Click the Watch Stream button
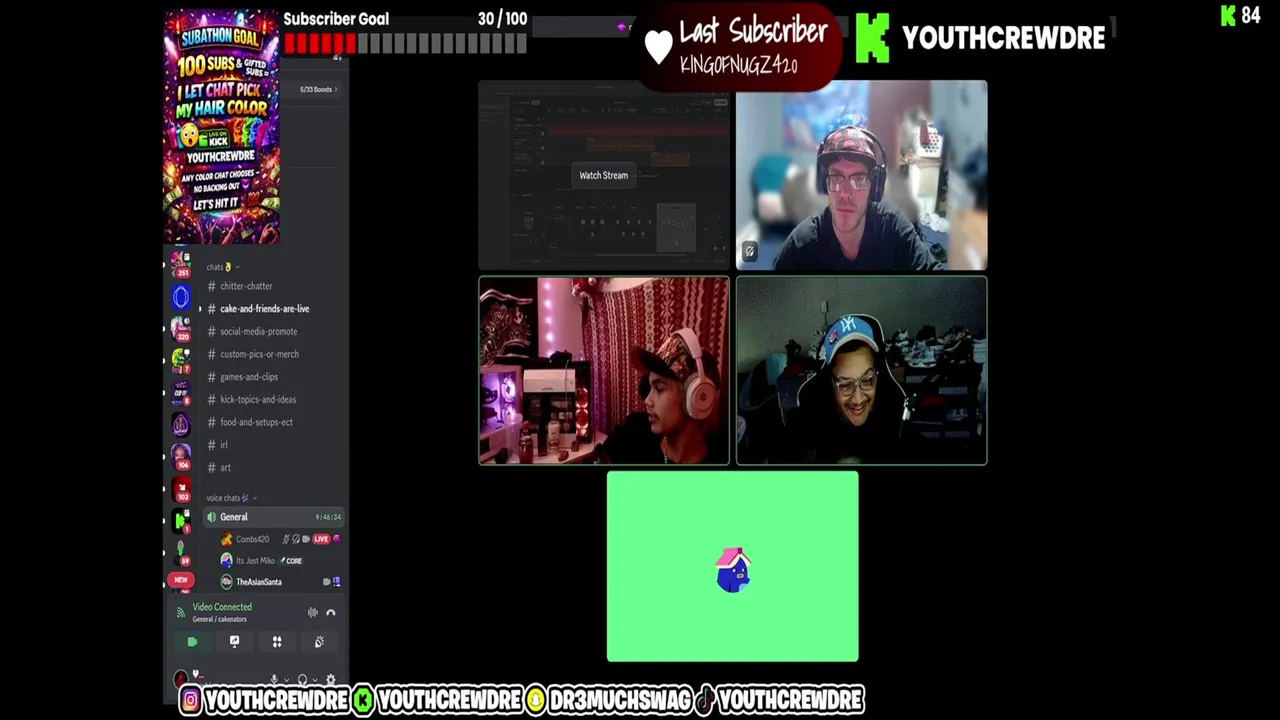Viewport: 1280px width, 720px height. (604, 175)
